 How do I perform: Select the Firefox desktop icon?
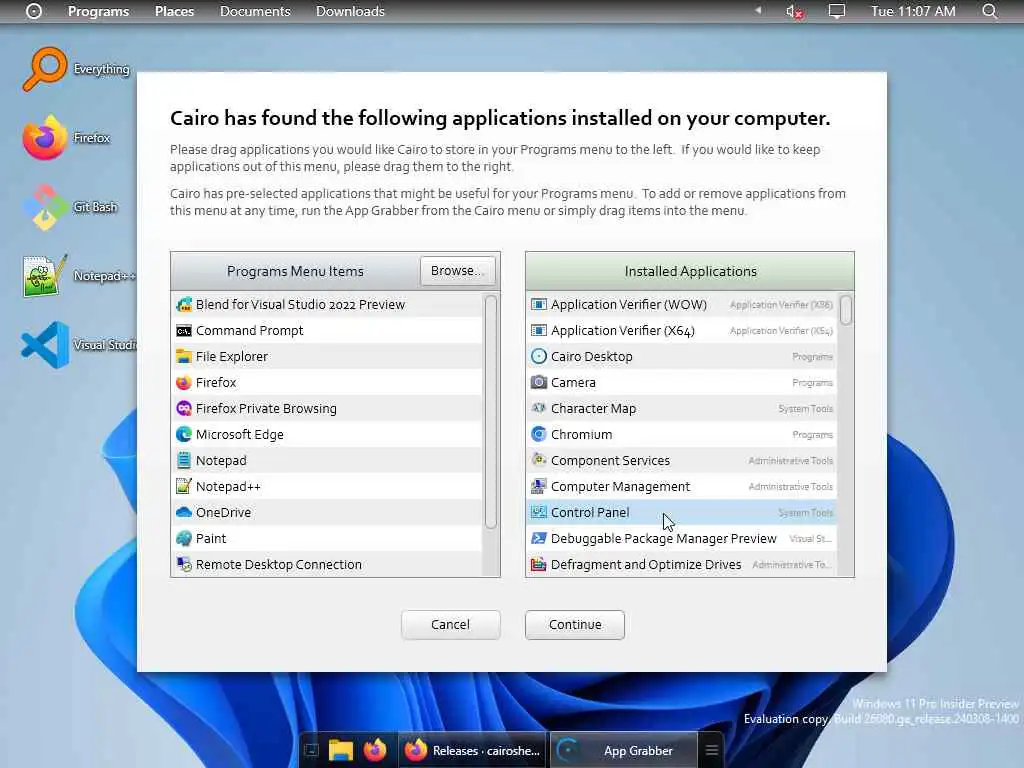click(44, 138)
